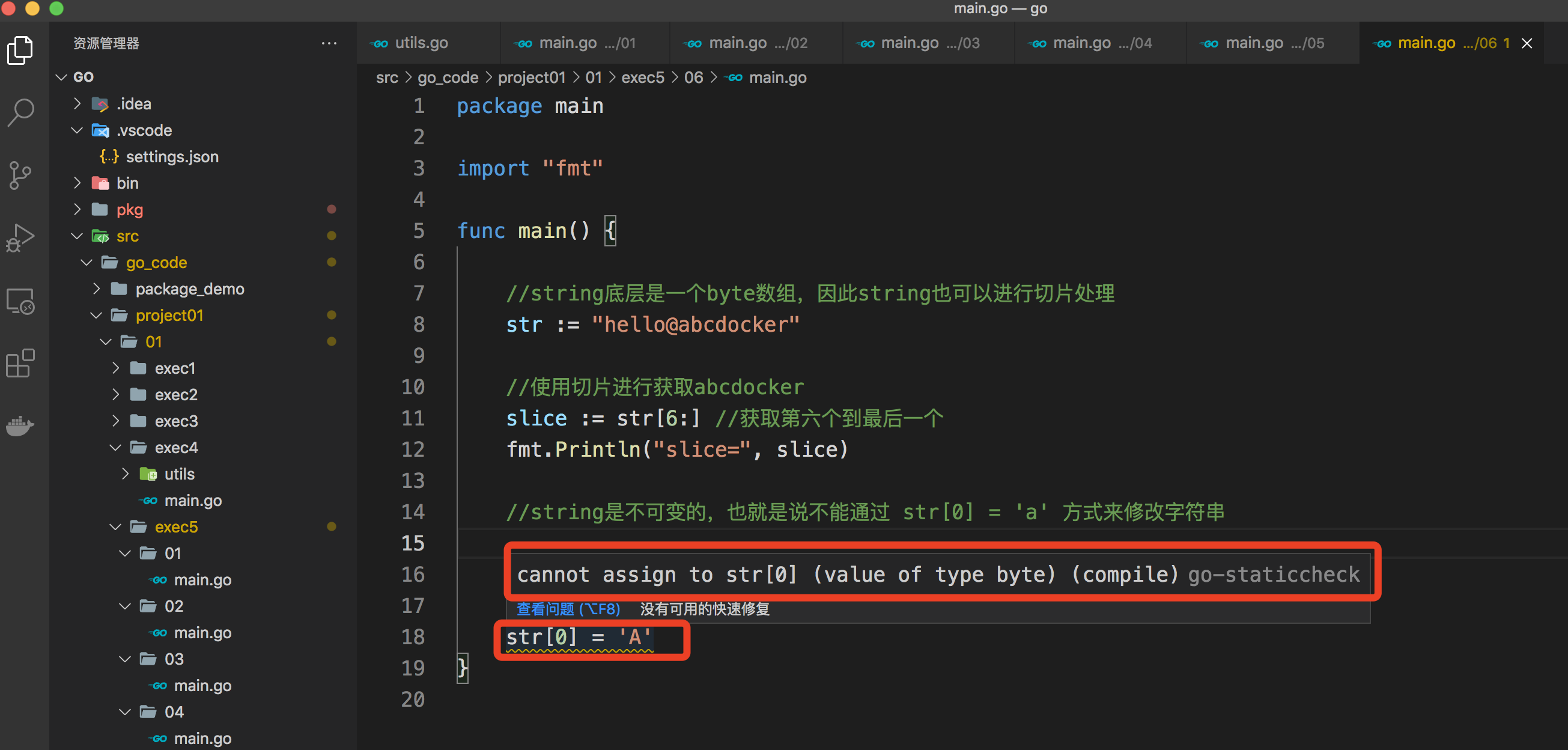This screenshot has height=750, width=1568.
Task: Open settings.json in file tree
Action: point(172,157)
